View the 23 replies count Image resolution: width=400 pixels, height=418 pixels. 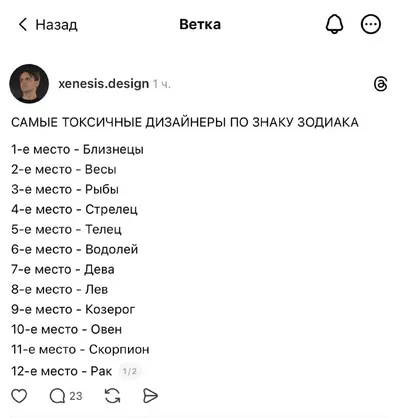click(76, 396)
